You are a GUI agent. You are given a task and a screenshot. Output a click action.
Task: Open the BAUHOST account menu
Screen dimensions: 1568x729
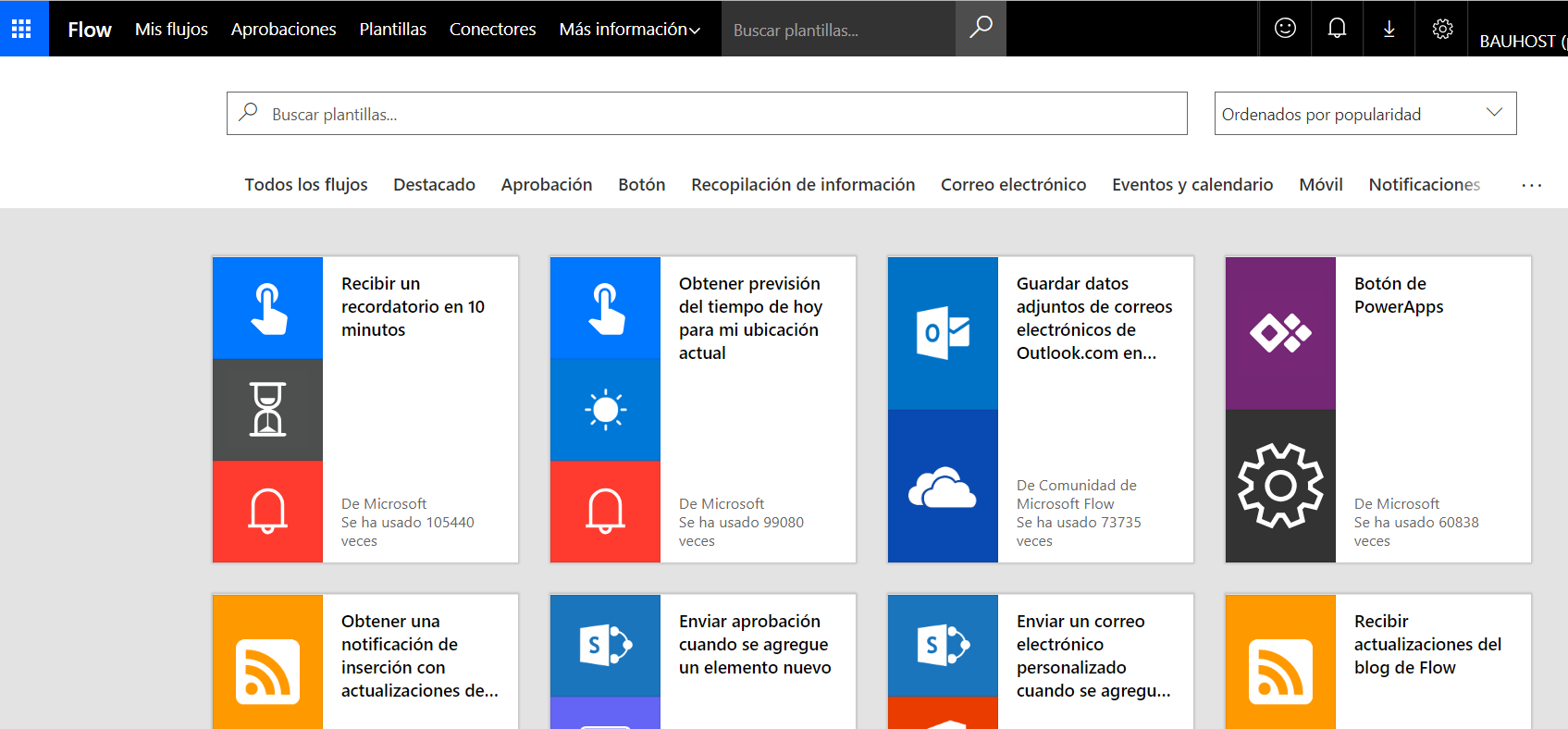click(x=1522, y=41)
